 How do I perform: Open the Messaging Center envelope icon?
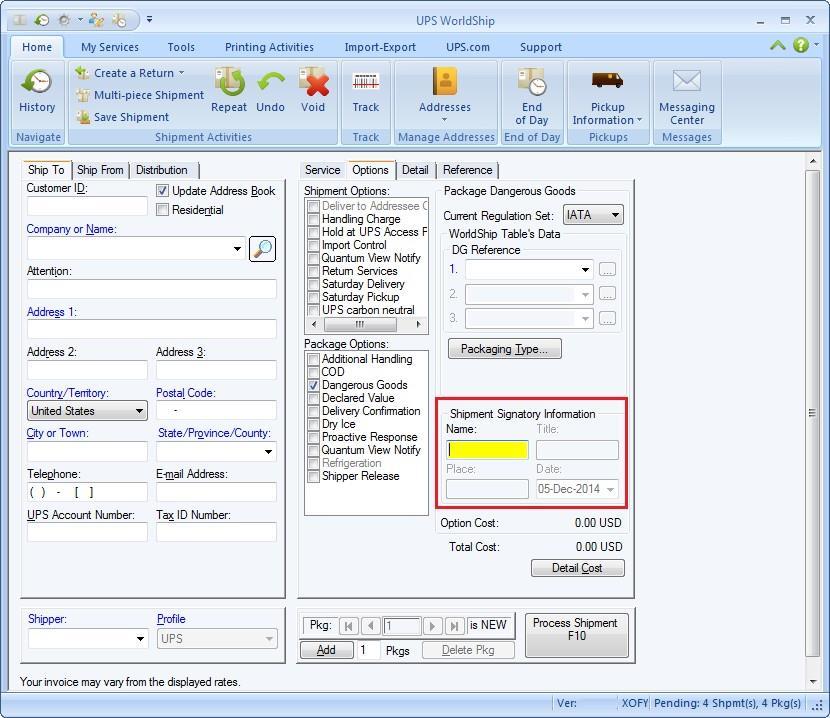click(x=687, y=80)
